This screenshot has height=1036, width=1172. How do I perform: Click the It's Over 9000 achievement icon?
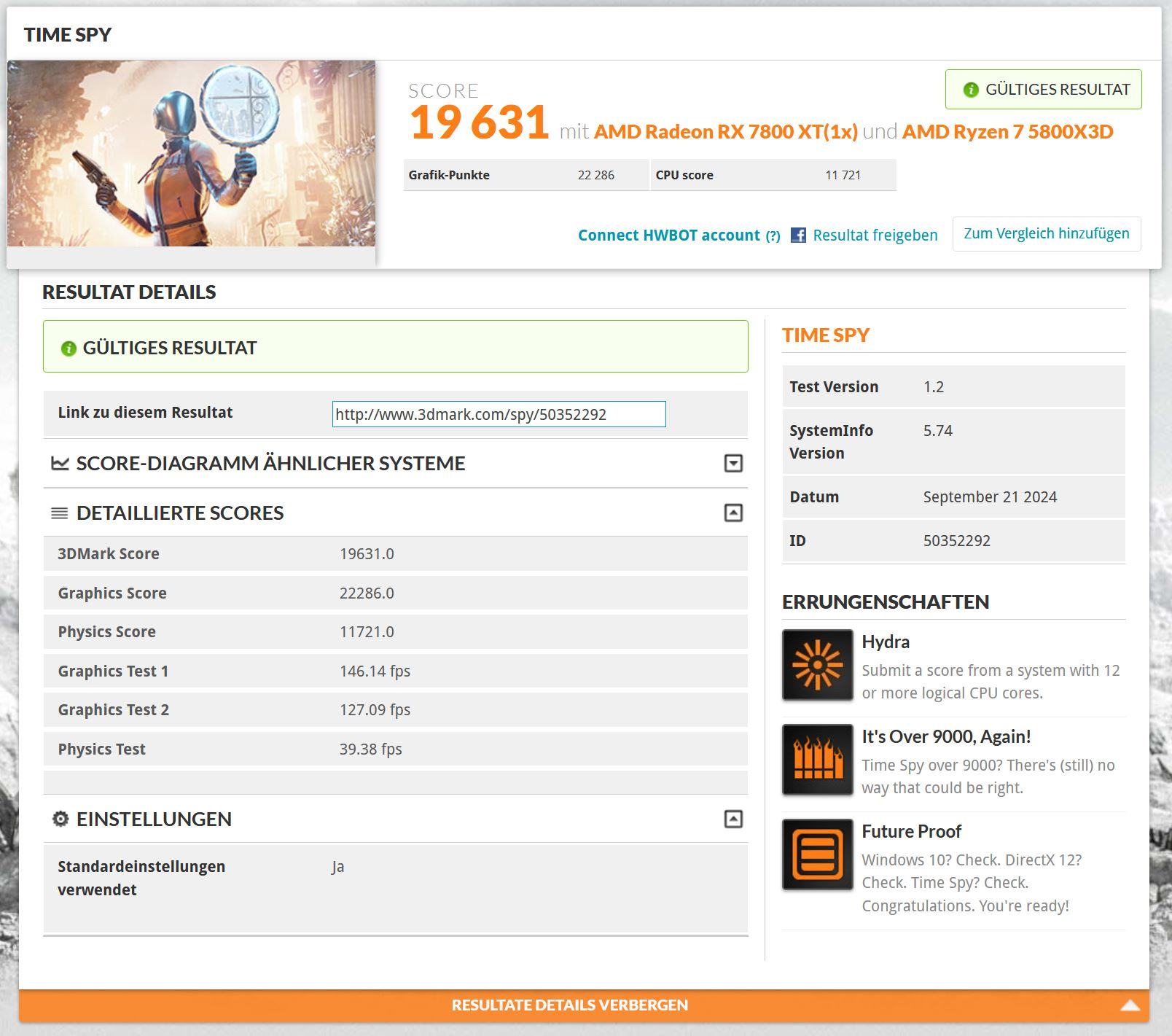point(817,760)
